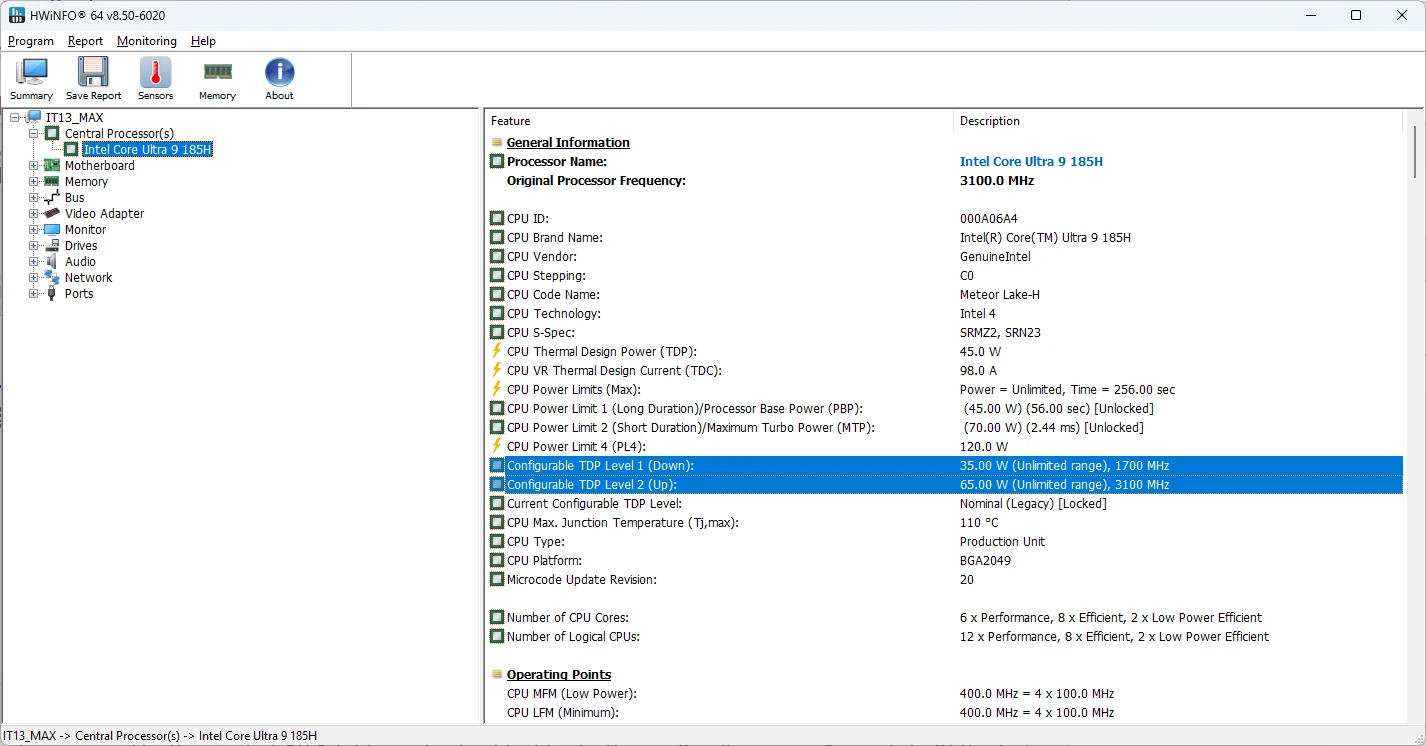This screenshot has width=1426, height=746.
Task: Click the HWiNFO app icon in title bar
Action: [17, 15]
